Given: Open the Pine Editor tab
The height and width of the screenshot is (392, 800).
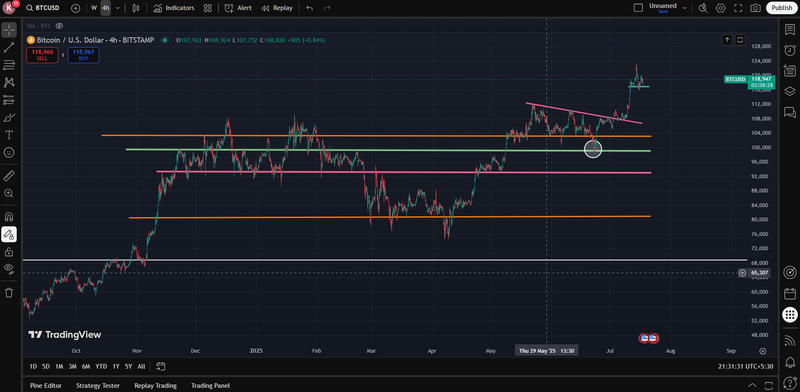Looking at the screenshot, I should [x=45, y=386].
